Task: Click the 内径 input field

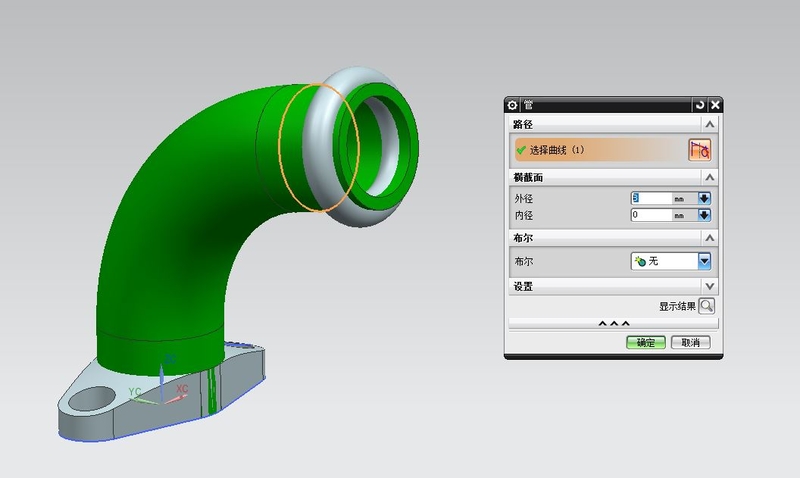Action: 650,215
